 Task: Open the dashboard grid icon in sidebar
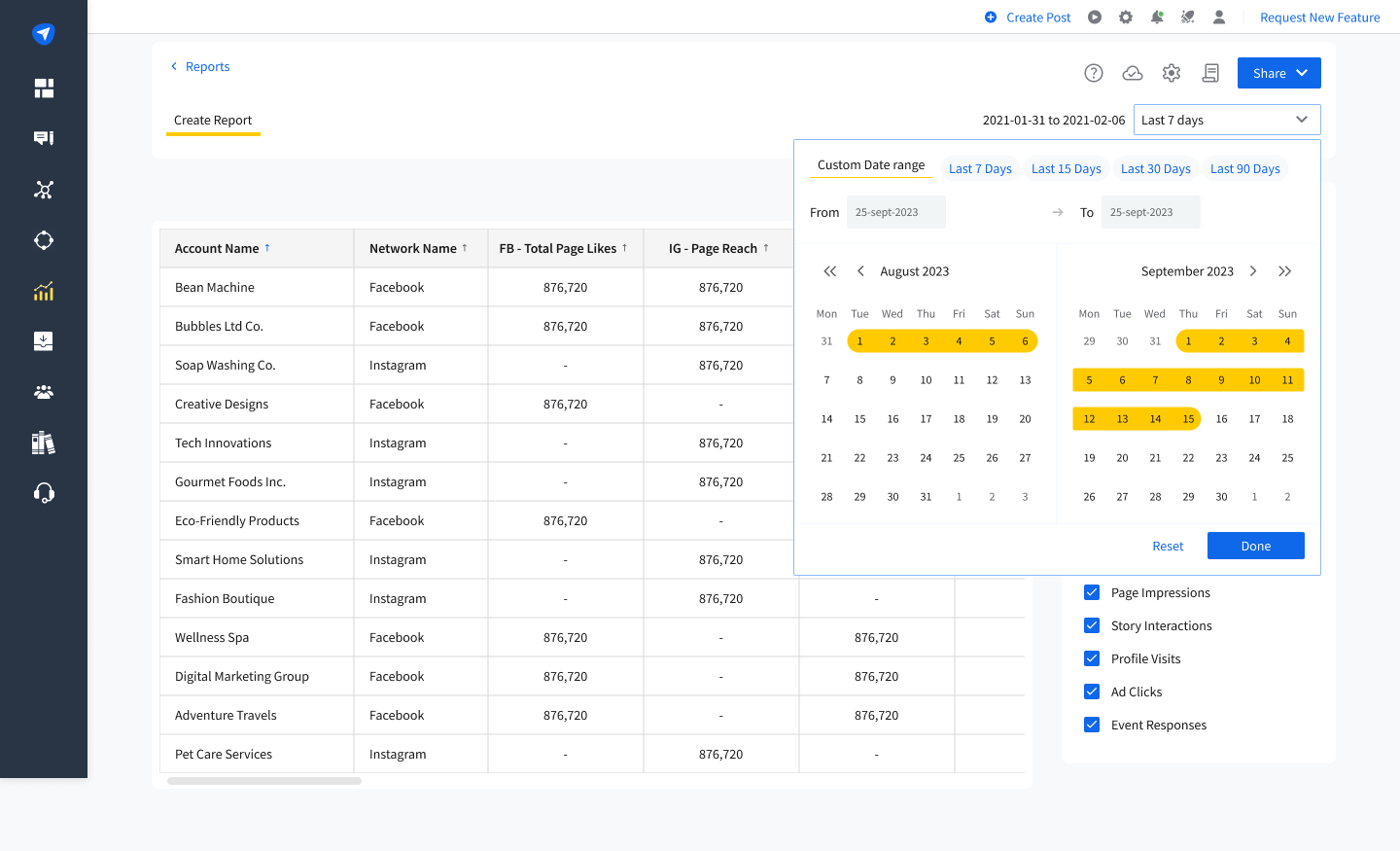pyautogui.click(x=44, y=89)
